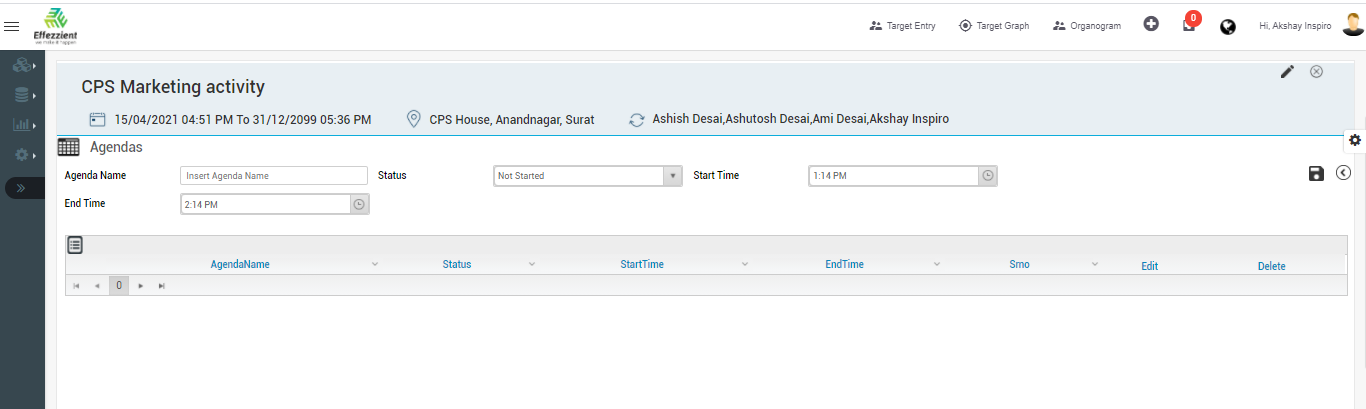Open the notifications inbox icon
The image size is (1366, 409).
coord(1188,26)
